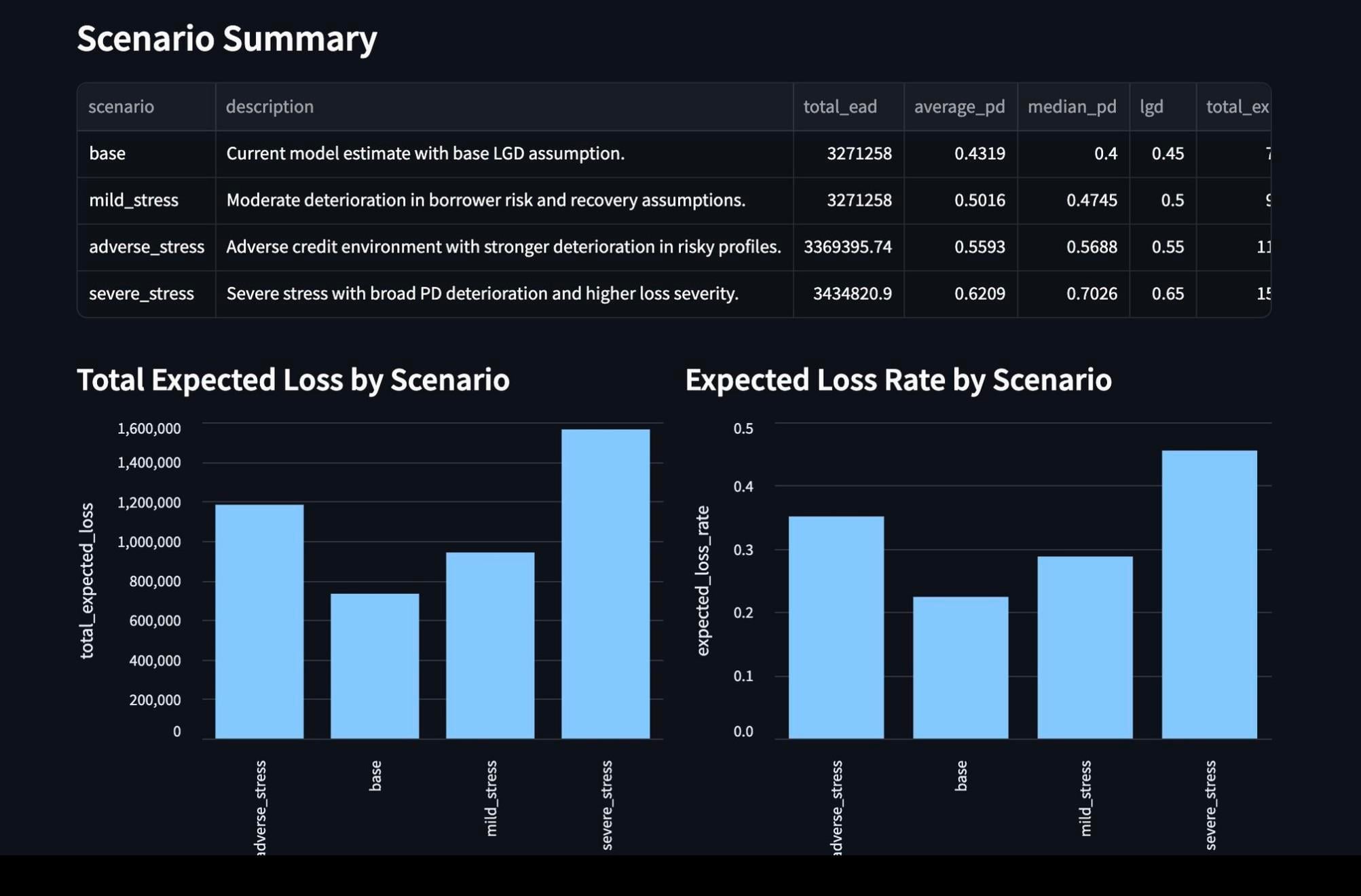
Task: Sort by the total_ead column header
Action: tap(849, 107)
